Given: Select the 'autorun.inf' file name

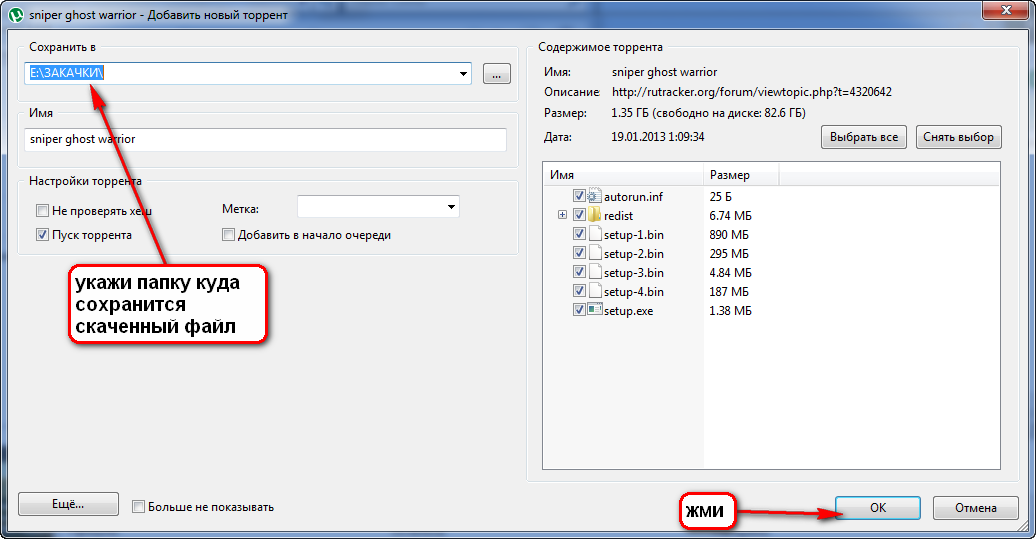Looking at the screenshot, I should click(633, 197).
